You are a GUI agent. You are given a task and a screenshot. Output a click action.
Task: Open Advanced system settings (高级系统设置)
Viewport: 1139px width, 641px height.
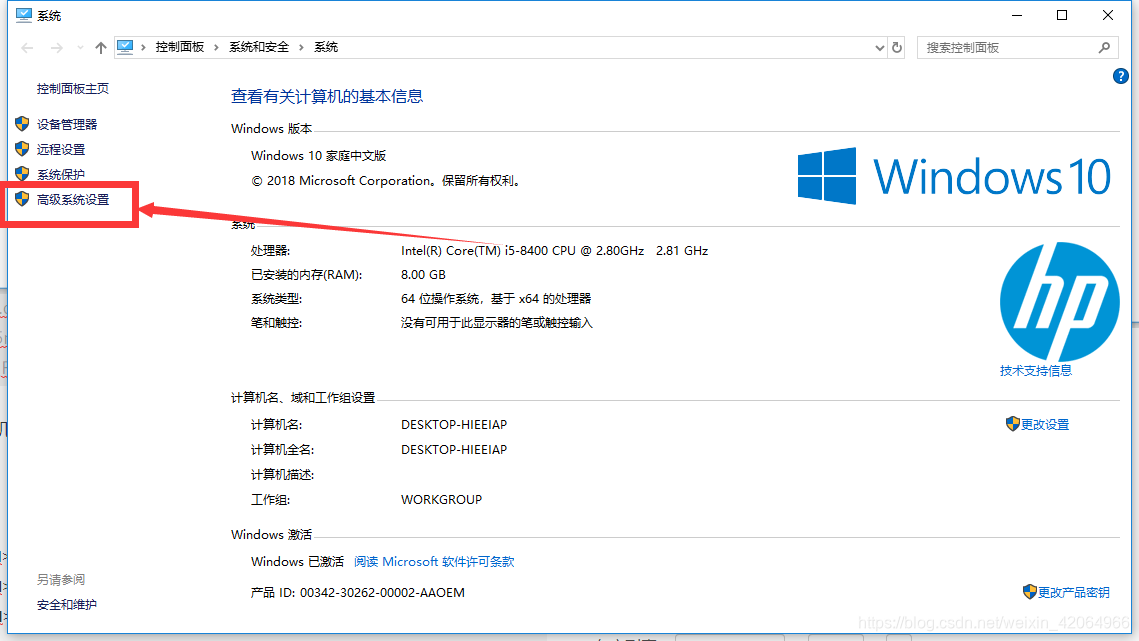pyautogui.click(x=73, y=199)
